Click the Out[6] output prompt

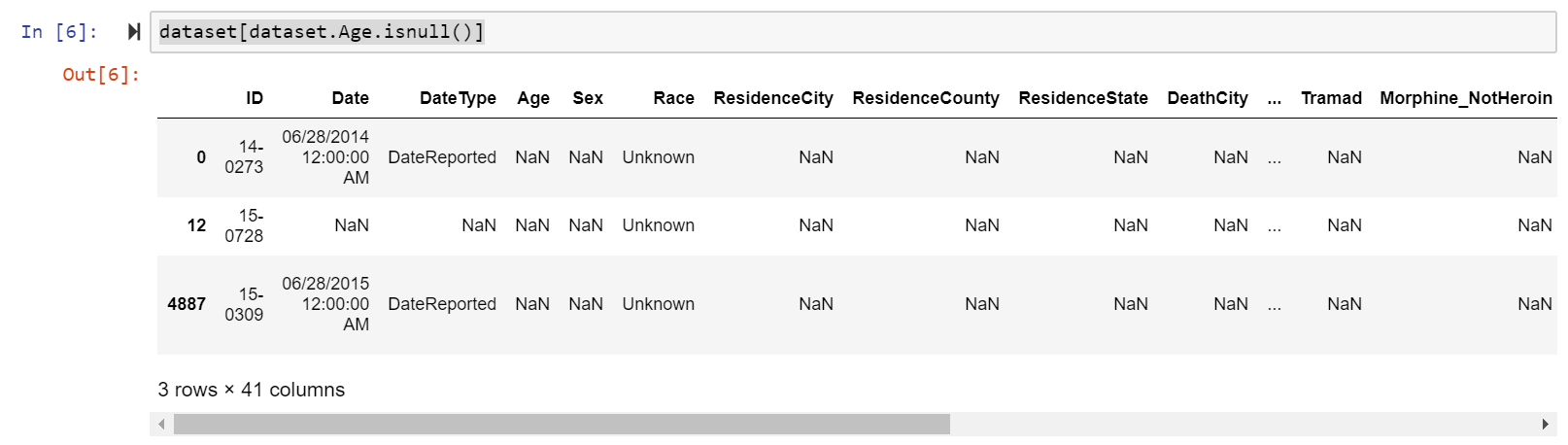(x=101, y=75)
